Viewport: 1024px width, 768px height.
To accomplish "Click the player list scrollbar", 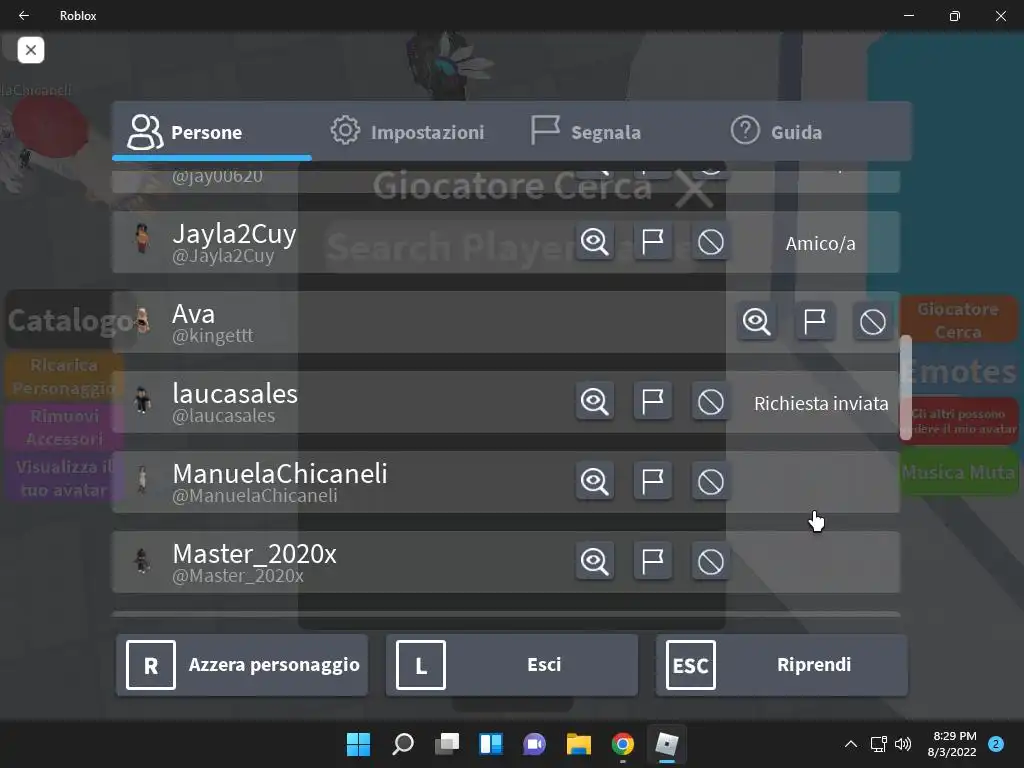I will (905, 387).
